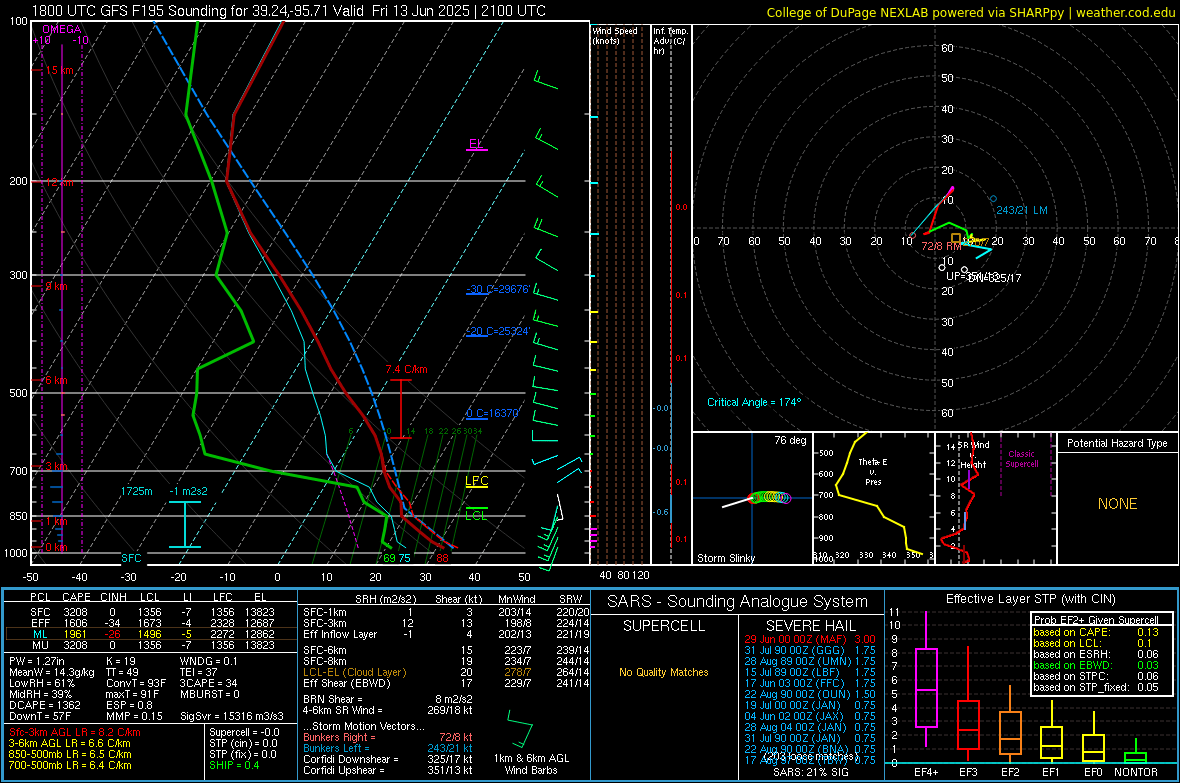Click the 243/21 LM hodograph label
This screenshot has height=783, width=1180.
[1021, 210]
